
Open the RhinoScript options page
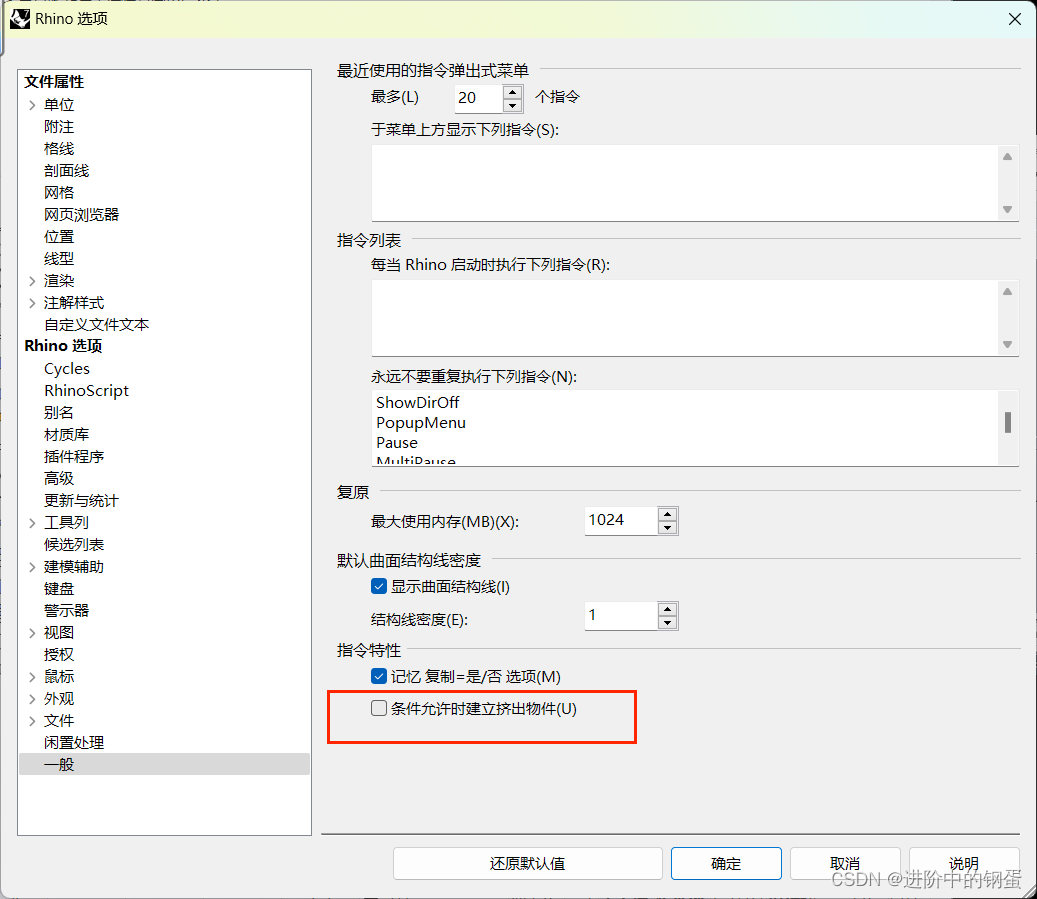tap(87, 390)
